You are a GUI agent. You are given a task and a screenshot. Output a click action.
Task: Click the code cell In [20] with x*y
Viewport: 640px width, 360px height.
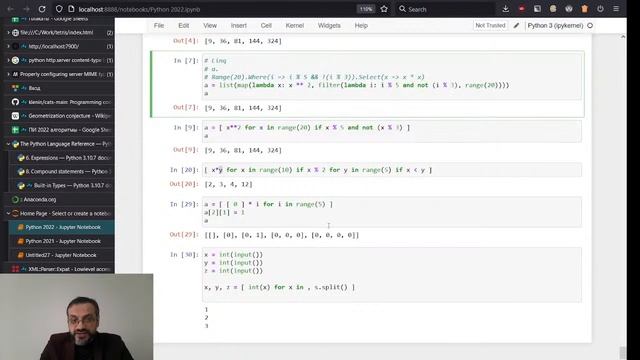[x=392, y=170]
